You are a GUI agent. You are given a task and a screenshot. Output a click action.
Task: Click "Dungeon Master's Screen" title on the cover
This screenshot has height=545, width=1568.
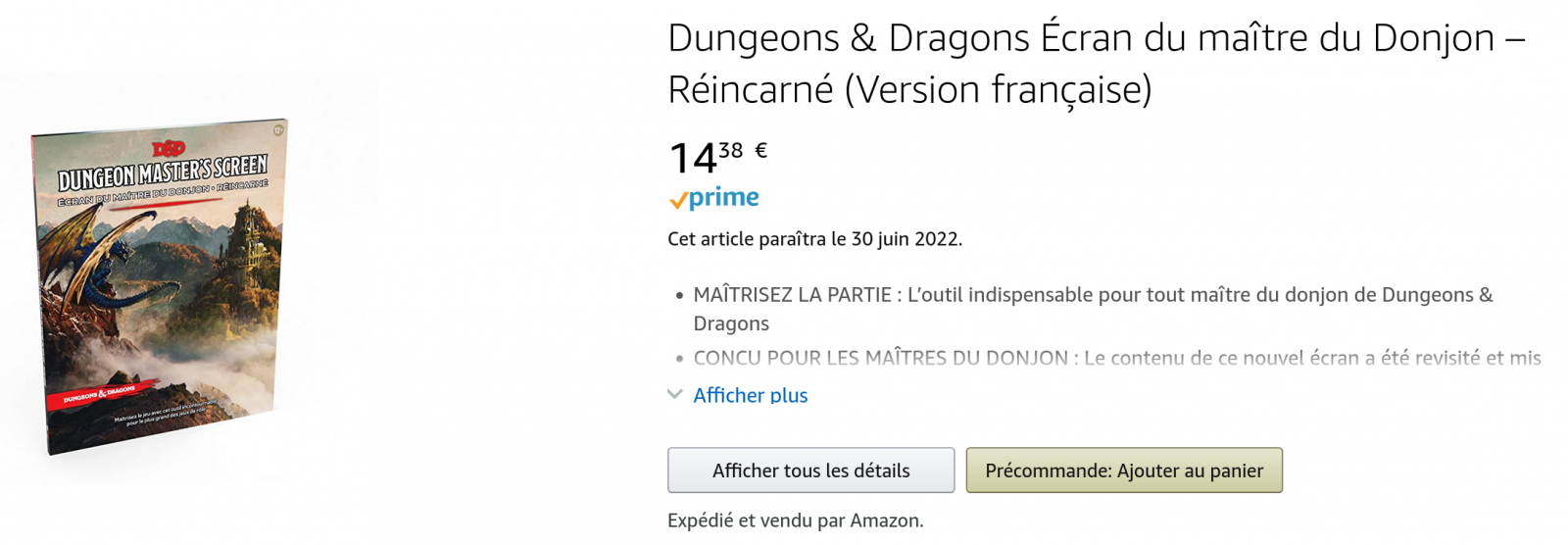pyautogui.click(x=162, y=172)
